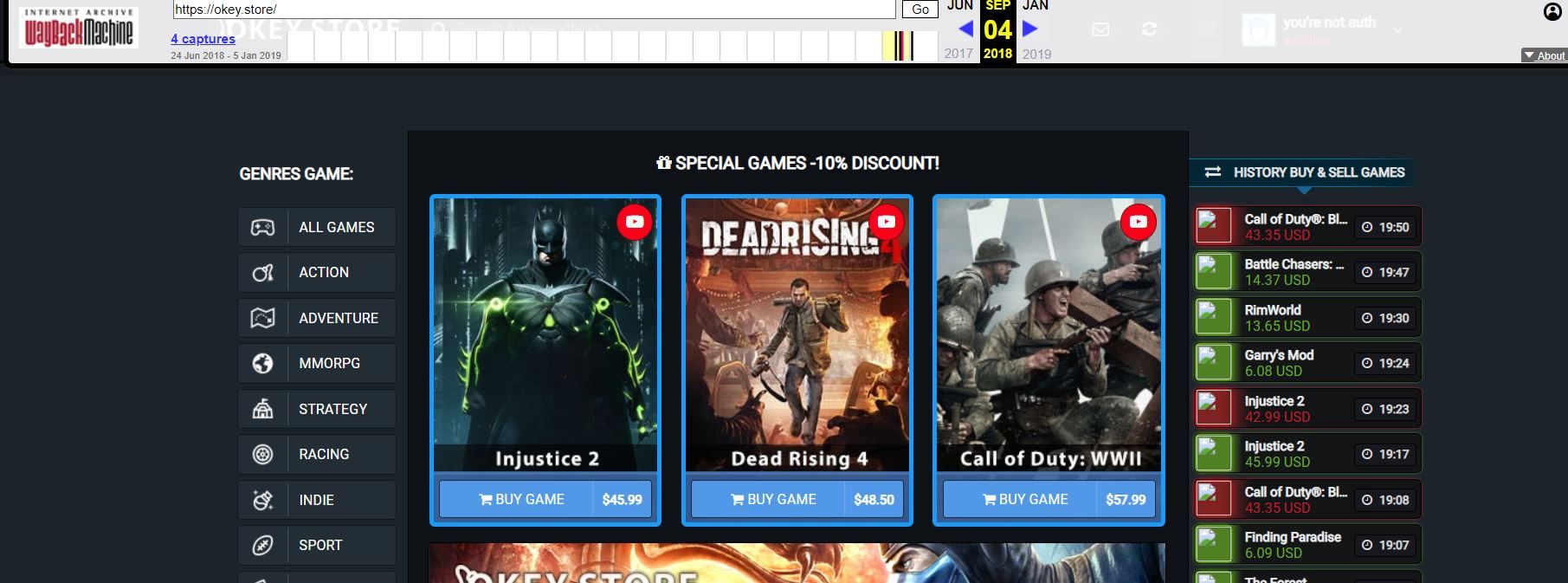Select the Indie genre
Screen dimensions: 1568x583
coord(317,500)
